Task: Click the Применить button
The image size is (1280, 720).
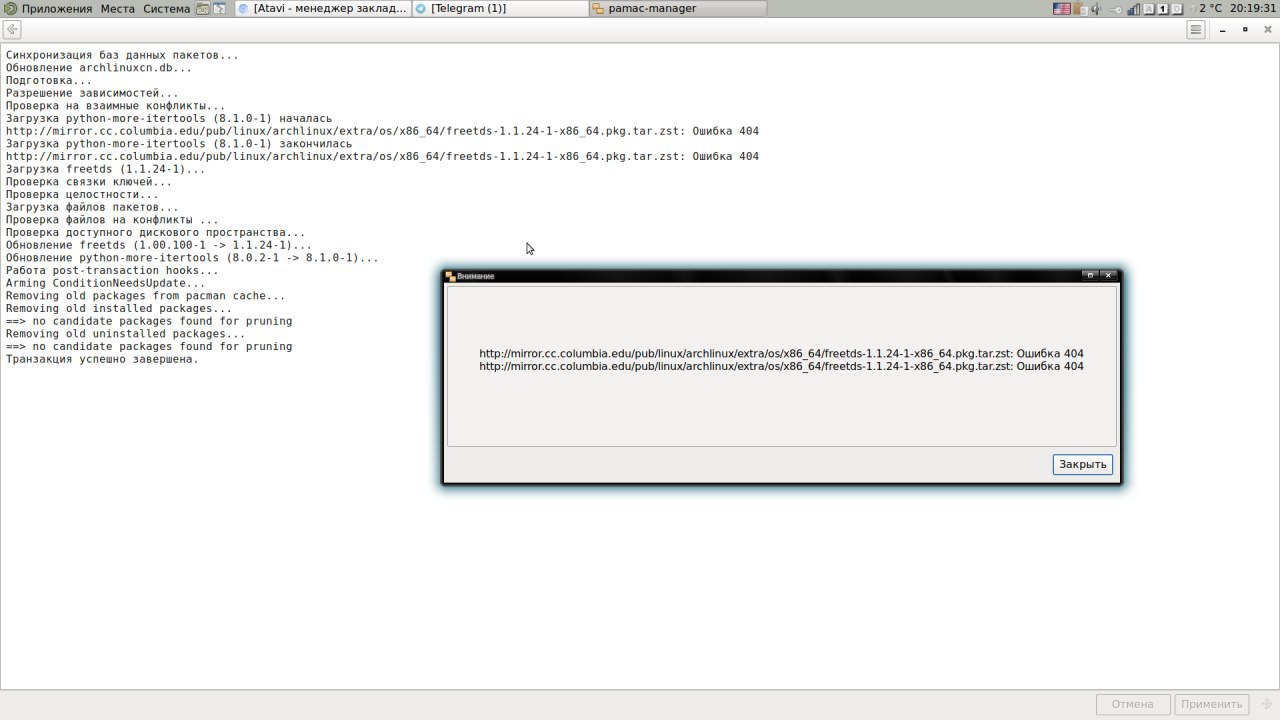Action: click(x=1212, y=704)
